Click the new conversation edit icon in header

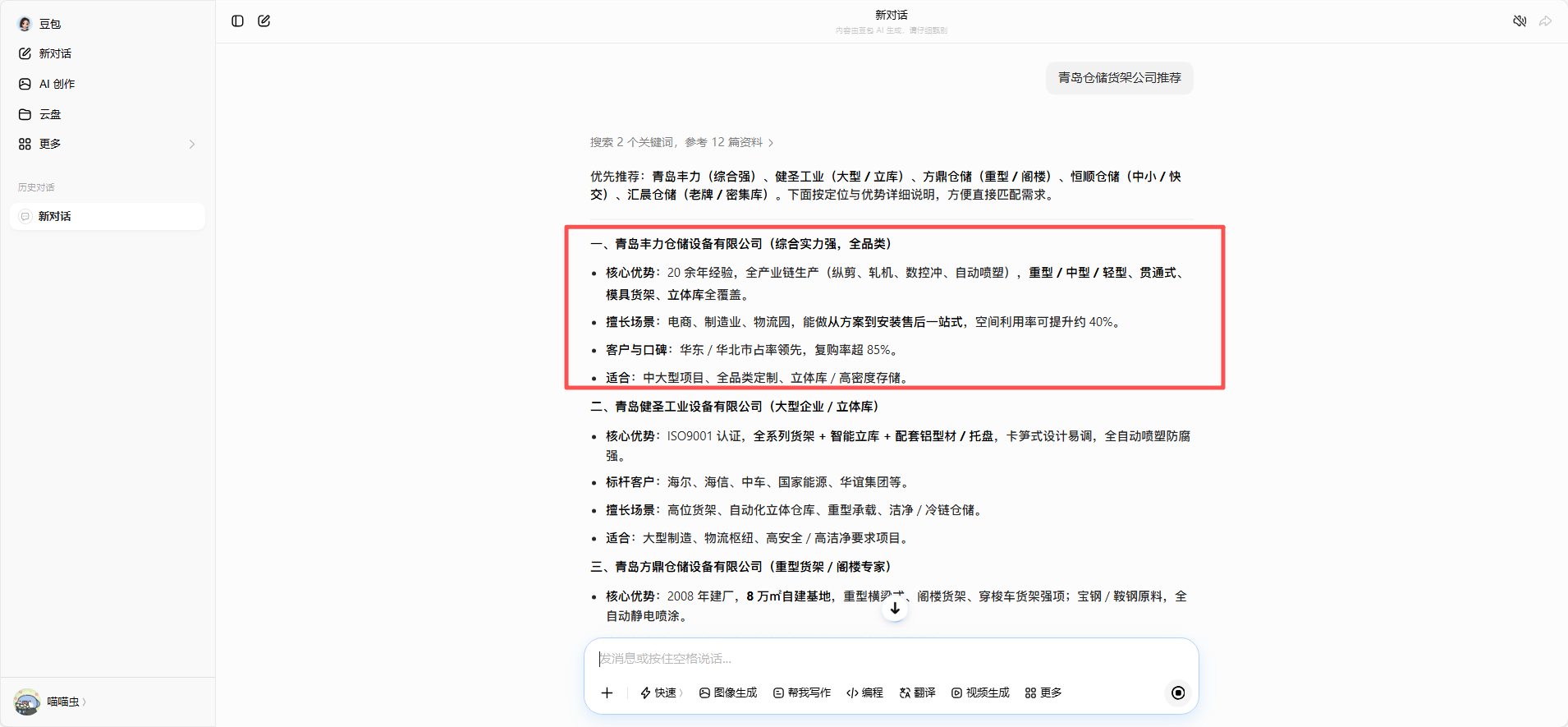coord(264,21)
